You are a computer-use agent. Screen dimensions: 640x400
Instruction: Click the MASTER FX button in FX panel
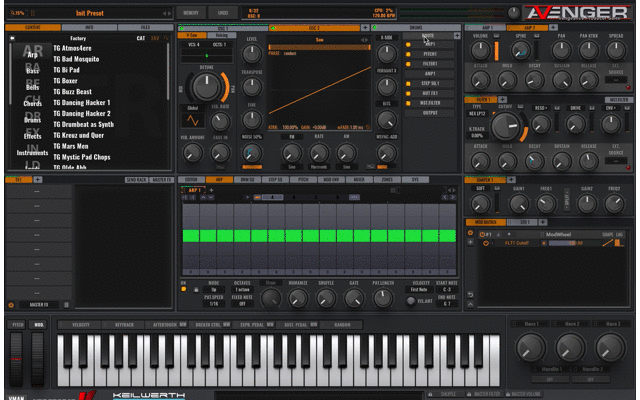pyautogui.click(x=162, y=180)
